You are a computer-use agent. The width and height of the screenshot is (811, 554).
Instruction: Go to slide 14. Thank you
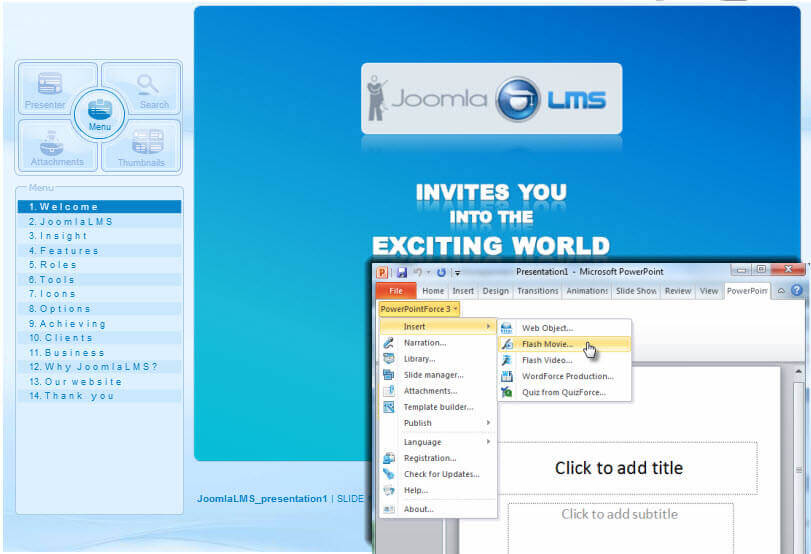[99, 396]
